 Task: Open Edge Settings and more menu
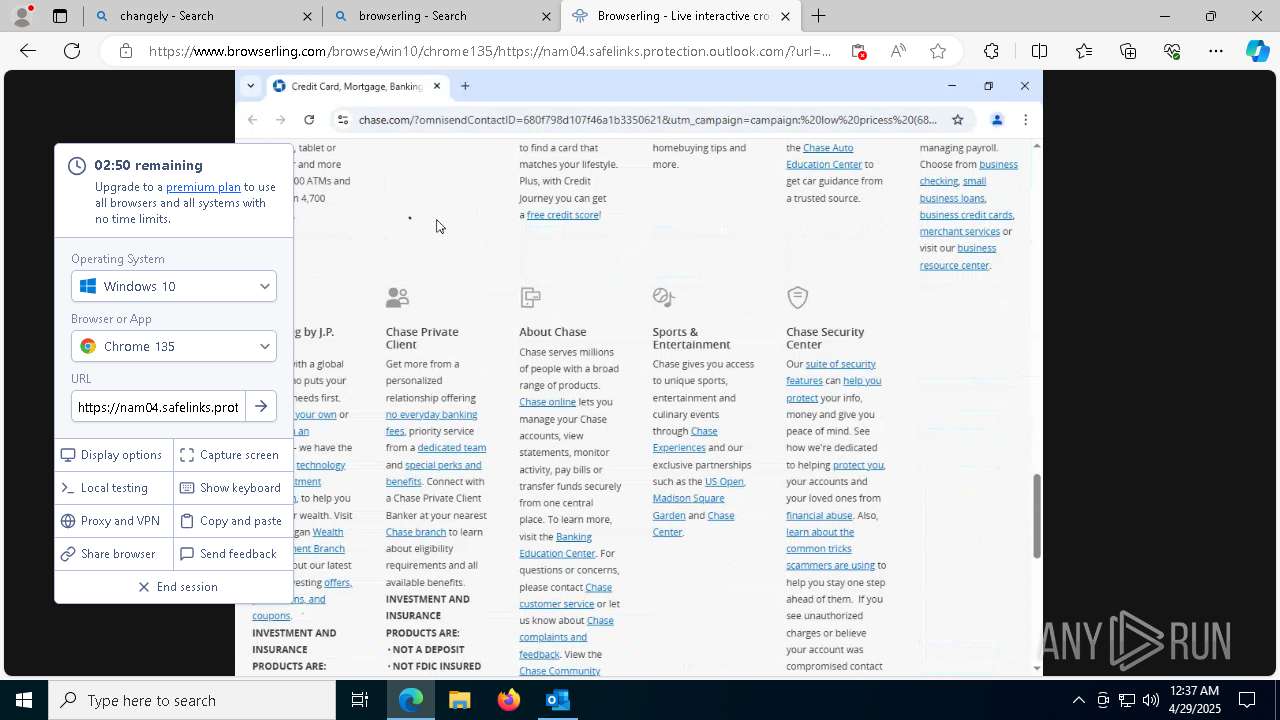pyautogui.click(x=1216, y=51)
